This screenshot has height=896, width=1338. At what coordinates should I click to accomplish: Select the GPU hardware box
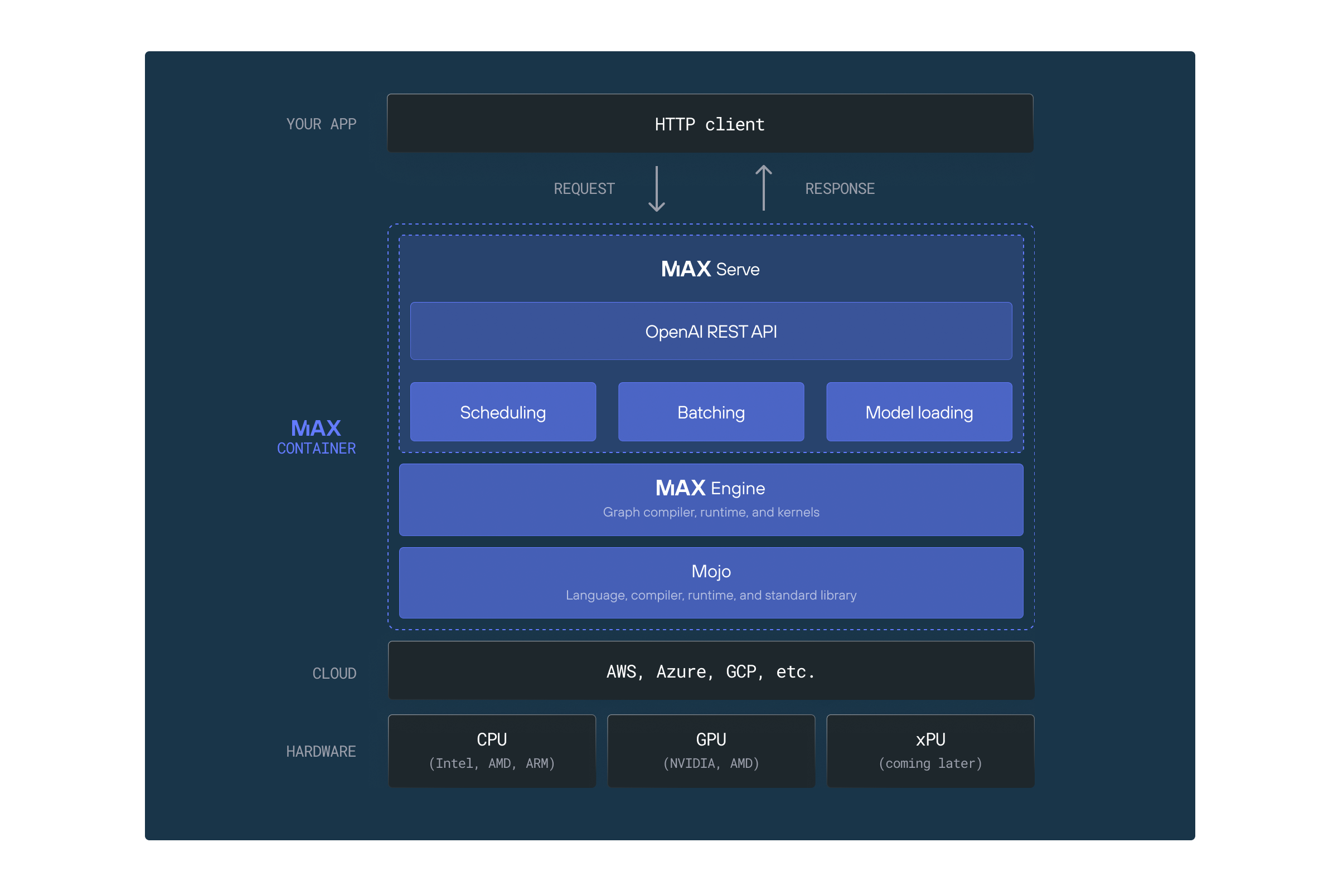pyautogui.click(x=710, y=750)
